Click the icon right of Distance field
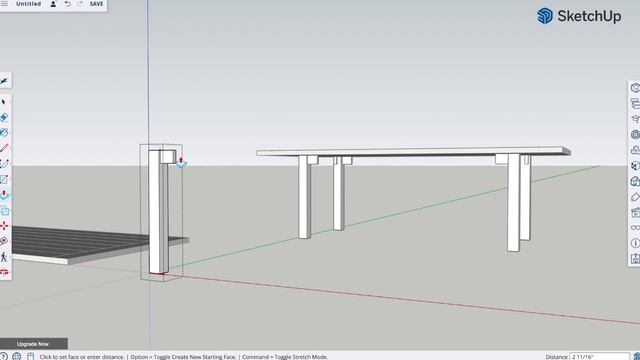 pos(636,357)
